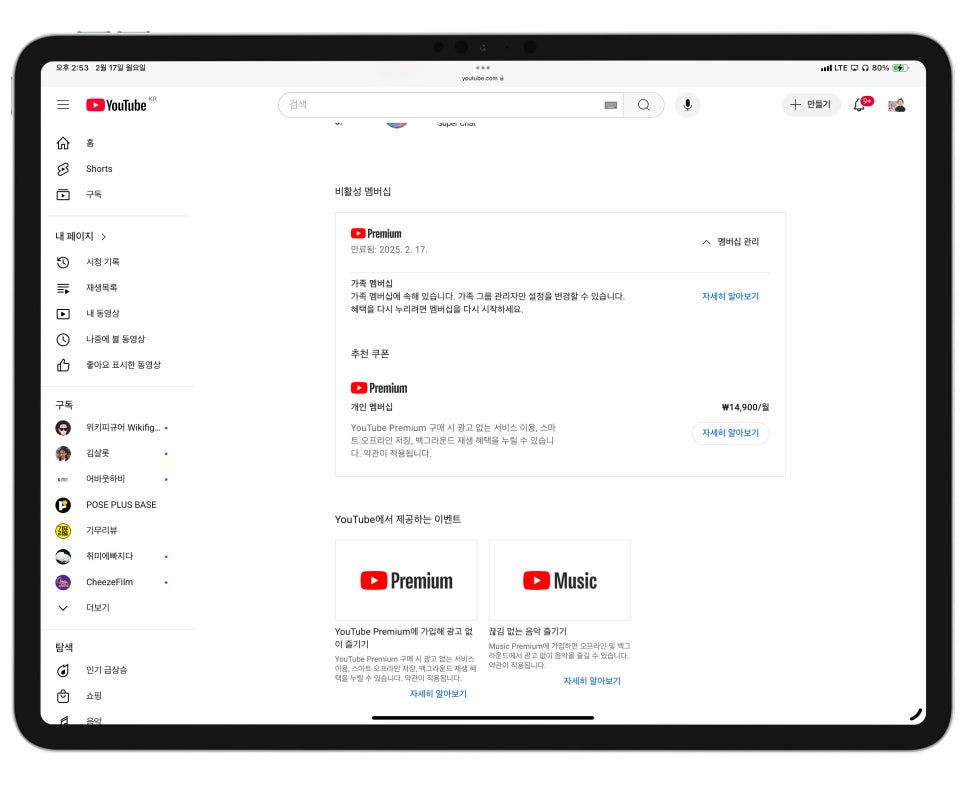The height and width of the screenshot is (785, 966).
Task: Collapse 멤버십 관리 section
Action: [731, 242]
